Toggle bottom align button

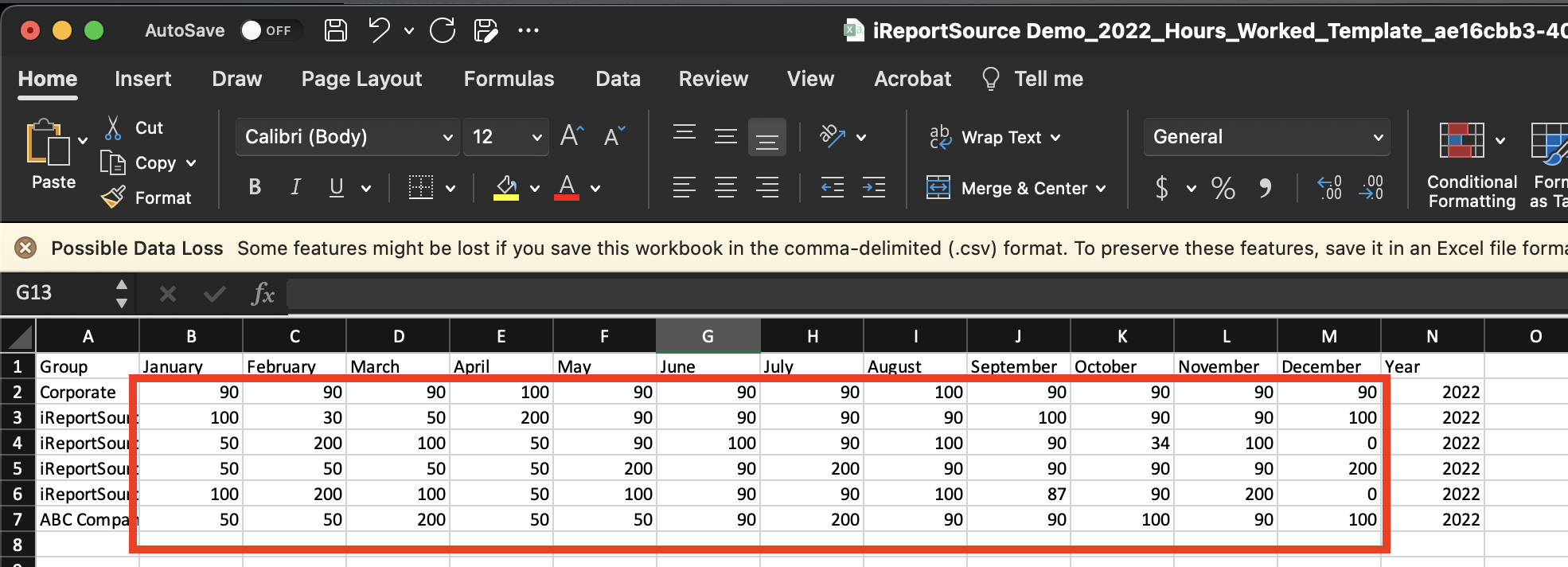767,137
